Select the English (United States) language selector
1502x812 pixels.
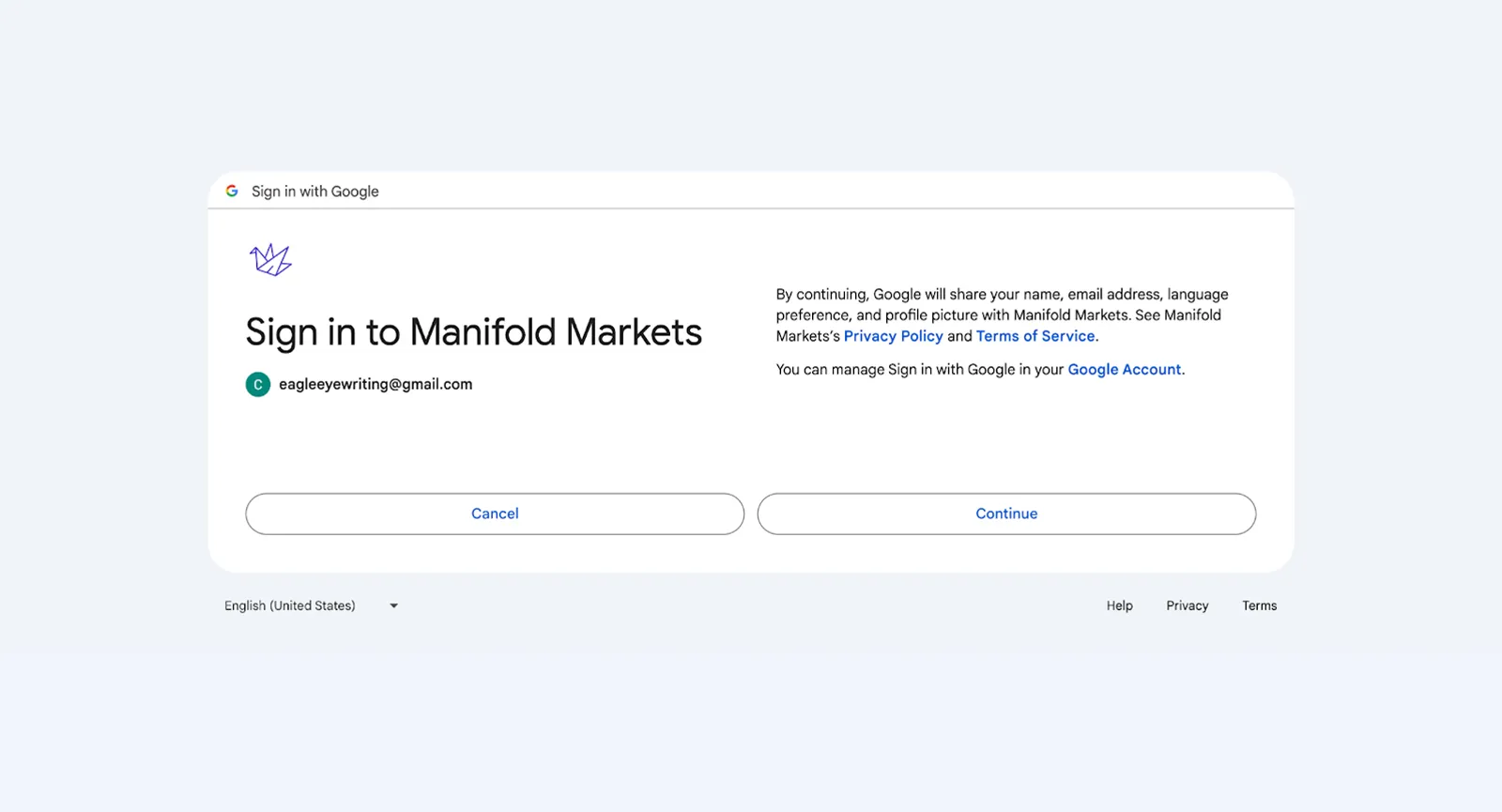[x=312, y=605]
